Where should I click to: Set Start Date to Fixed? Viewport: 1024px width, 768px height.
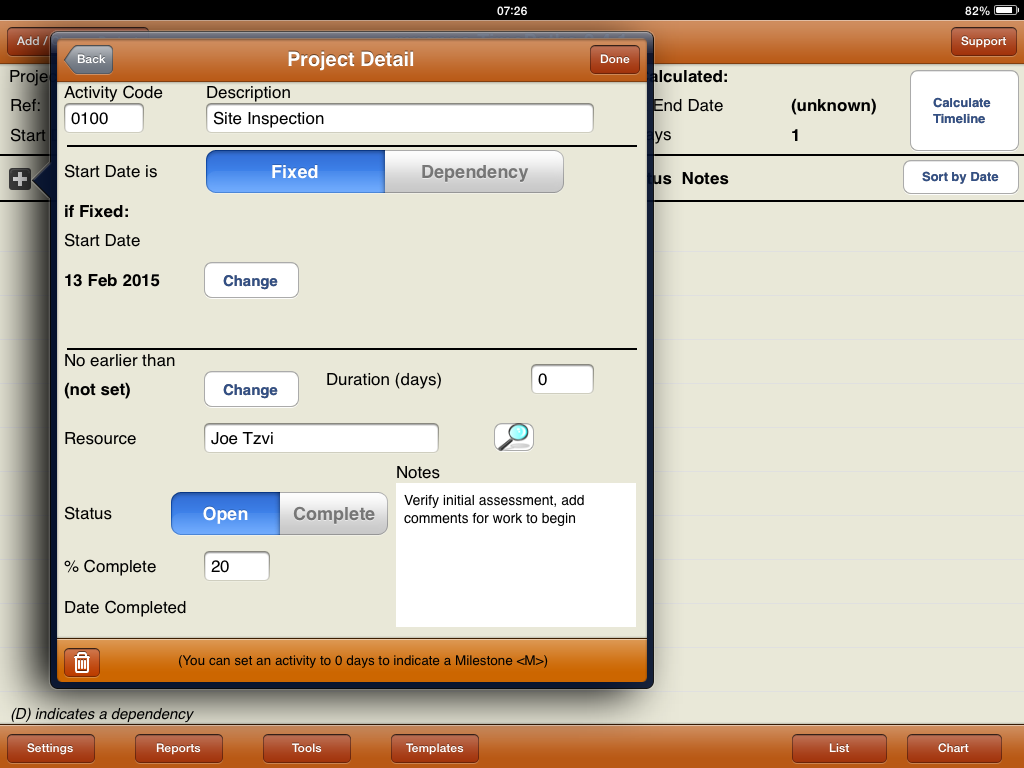[295, 172]
